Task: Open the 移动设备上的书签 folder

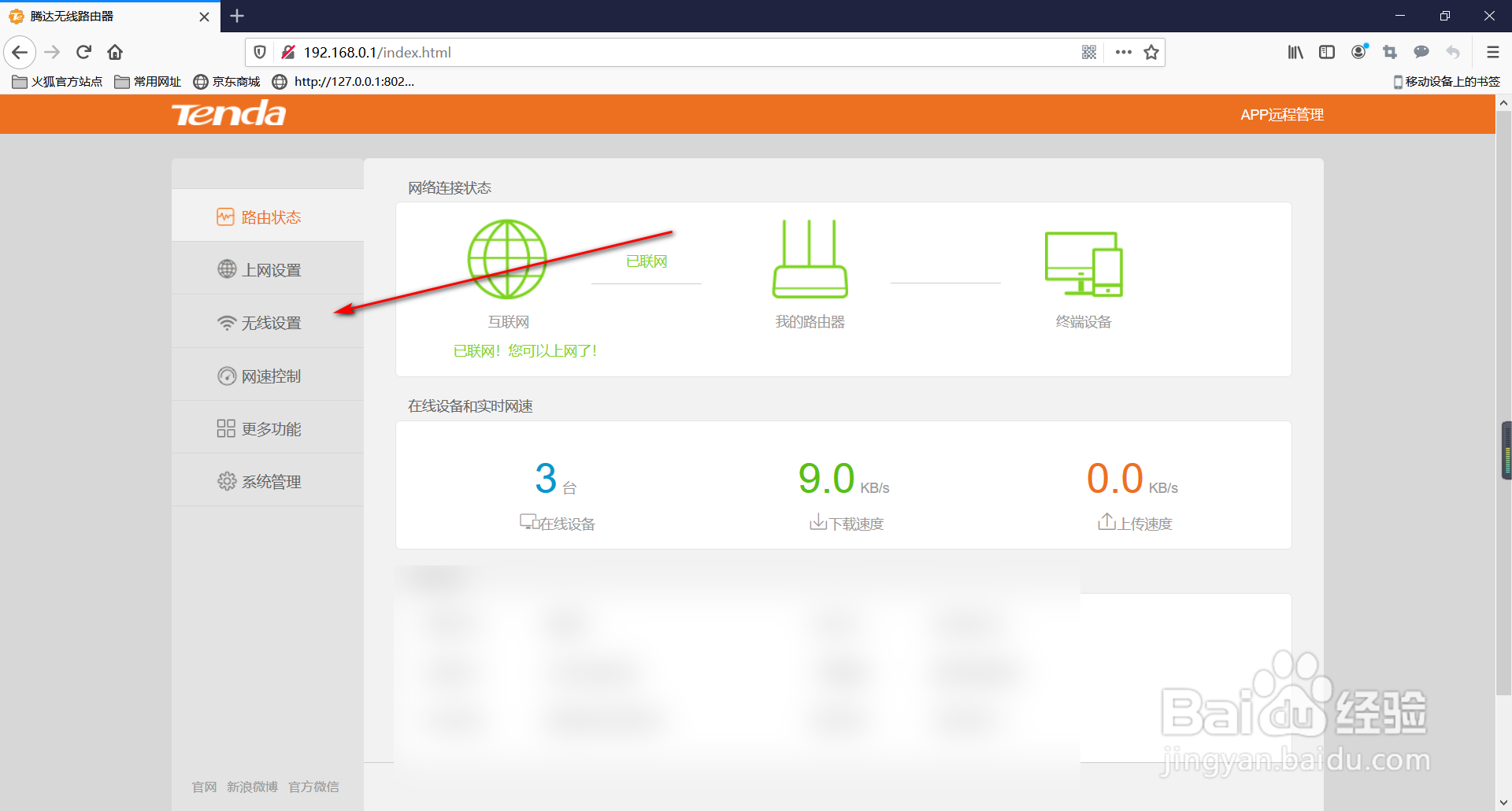Action: click(x=1447, y=82)
